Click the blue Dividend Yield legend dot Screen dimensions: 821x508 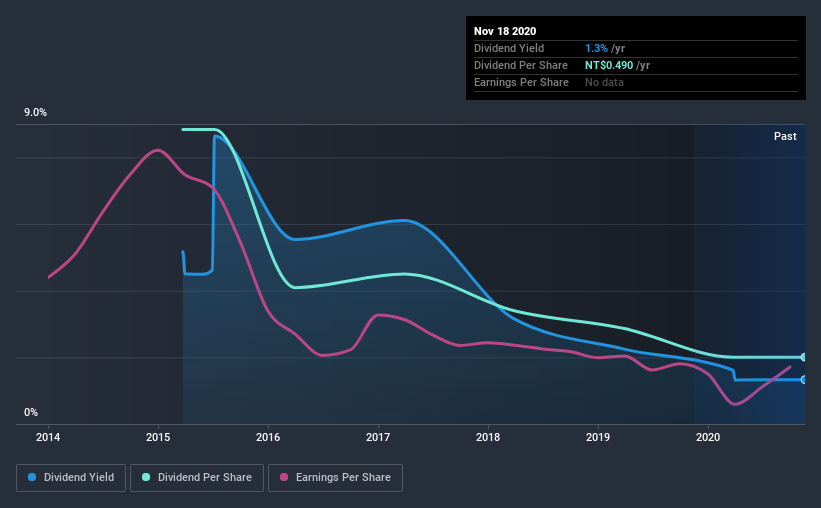point(32,477)
